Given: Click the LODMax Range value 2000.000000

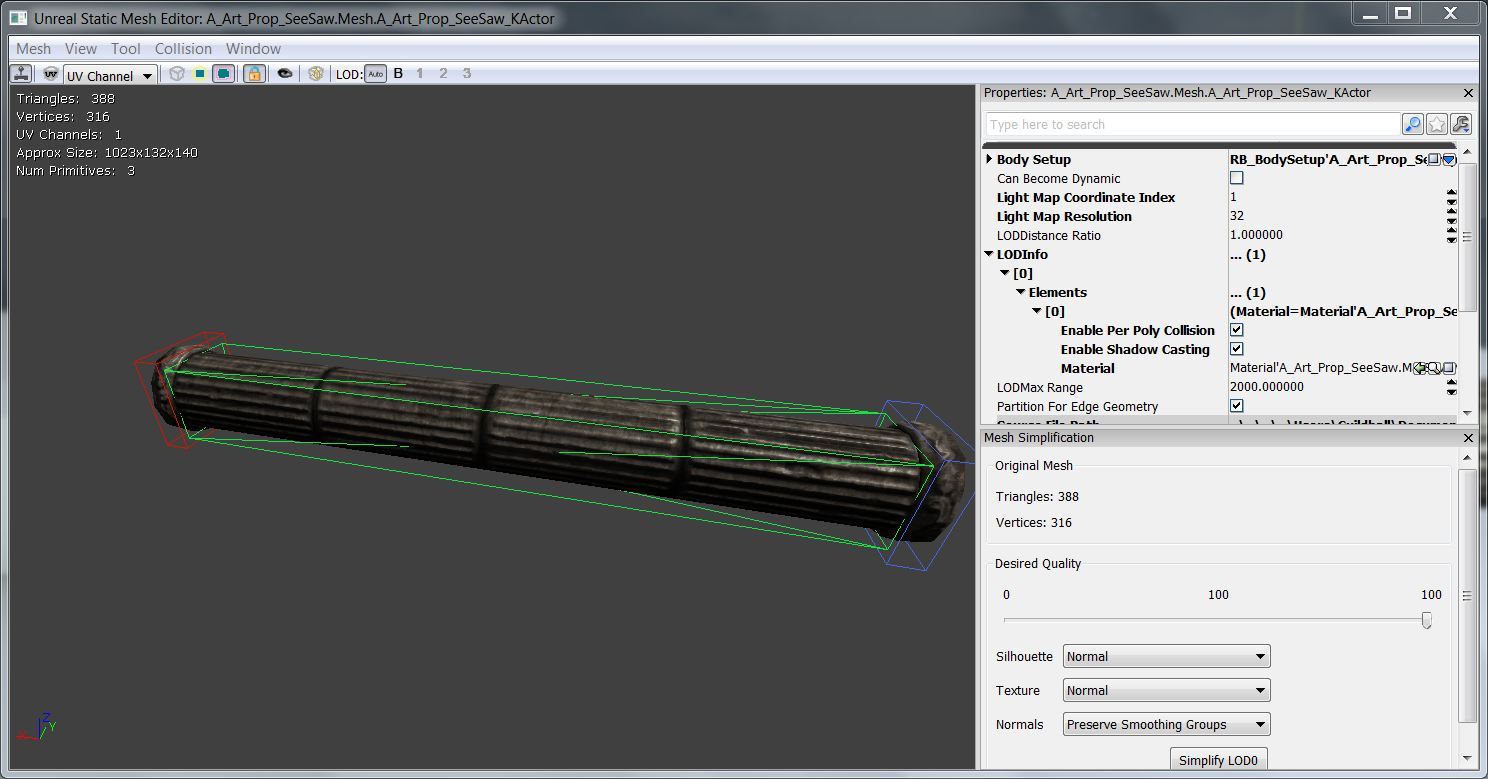Looking at the screenshot, I should [x=1266, y=387].
